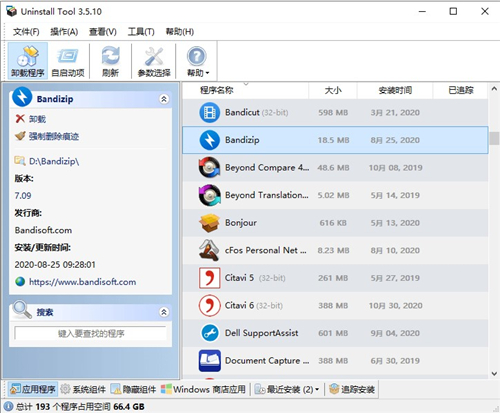Screen dimensions: 500x413
Task: Open the Startup items (自启动项) toolbar button
Action: 68,61
